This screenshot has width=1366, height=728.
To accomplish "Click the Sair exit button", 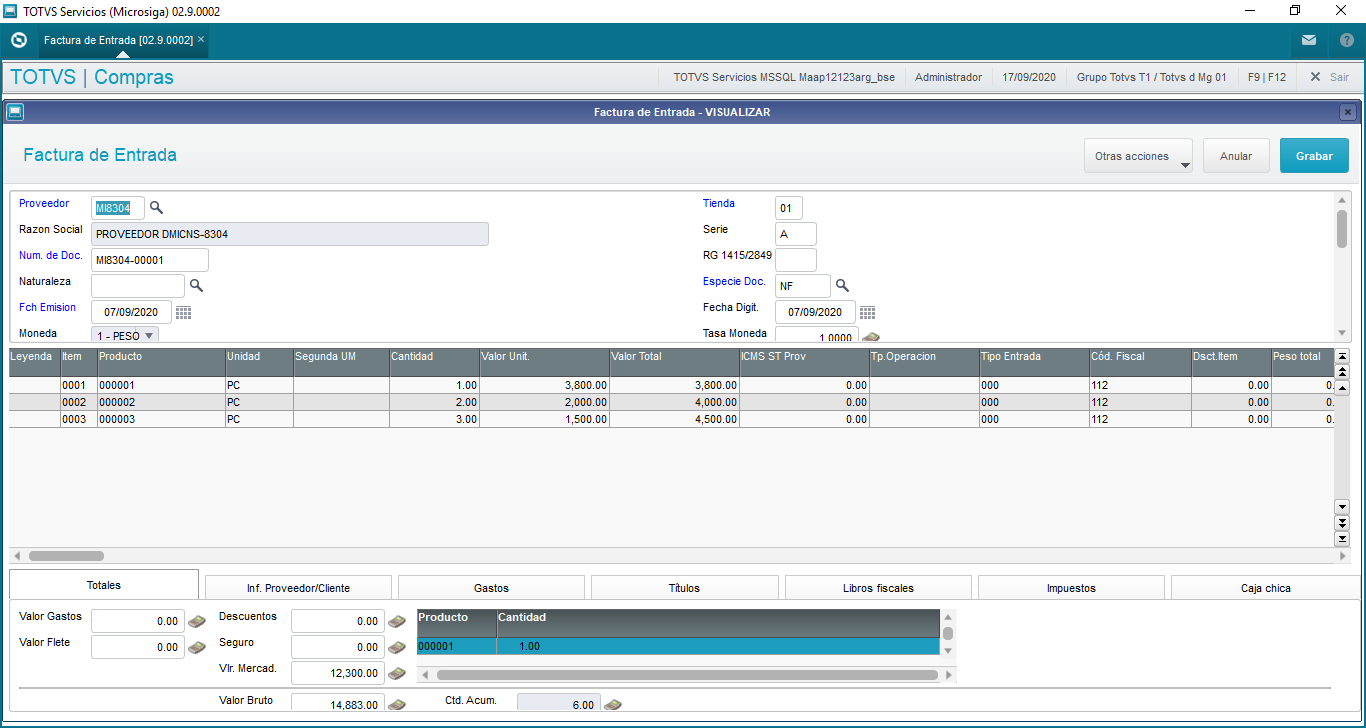I will point(1329,77).
